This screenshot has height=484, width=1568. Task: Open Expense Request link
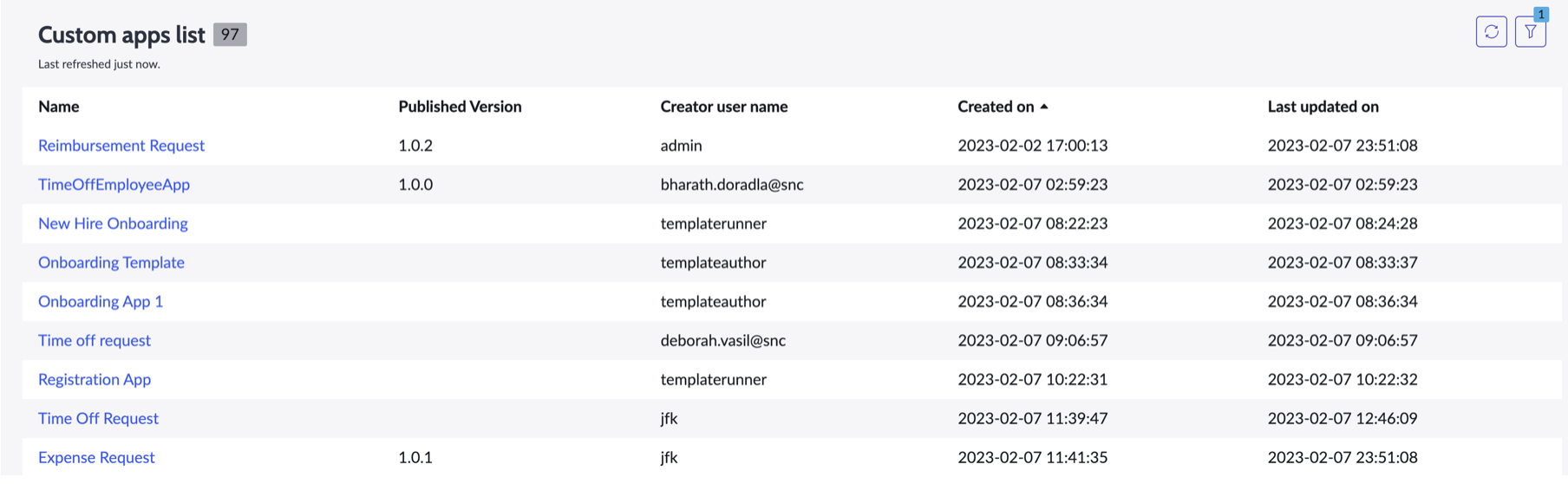(x=96, y=457)
